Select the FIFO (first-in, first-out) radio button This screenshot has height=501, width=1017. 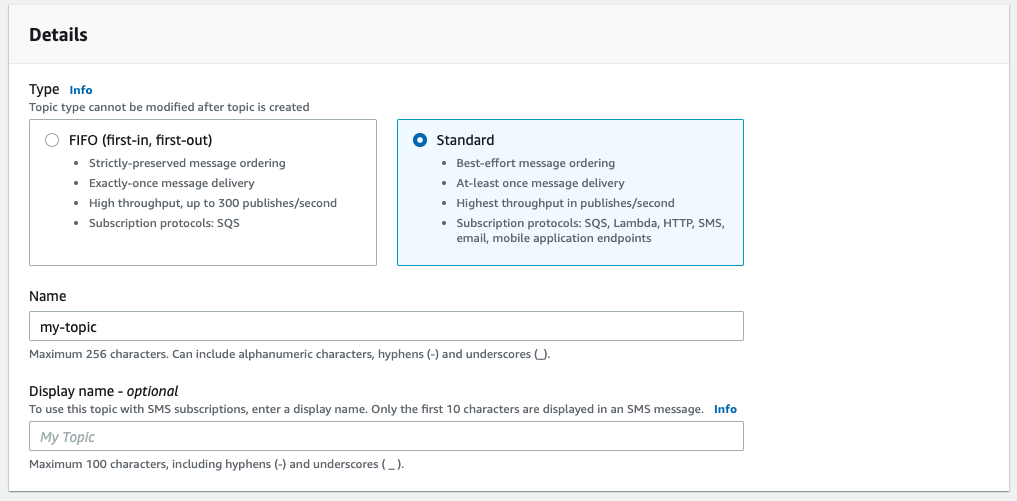[x=52, y=141]
